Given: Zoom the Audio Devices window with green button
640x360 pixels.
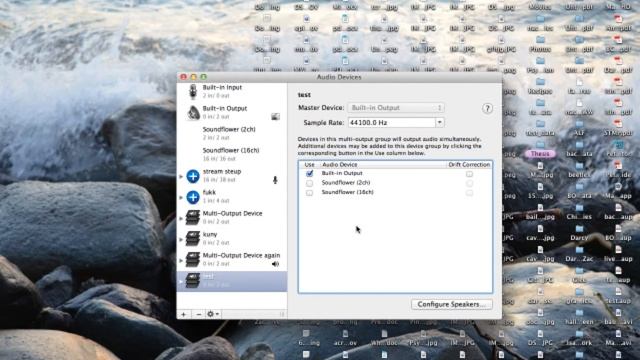Looking at the screenshot, I should (203, 77).
